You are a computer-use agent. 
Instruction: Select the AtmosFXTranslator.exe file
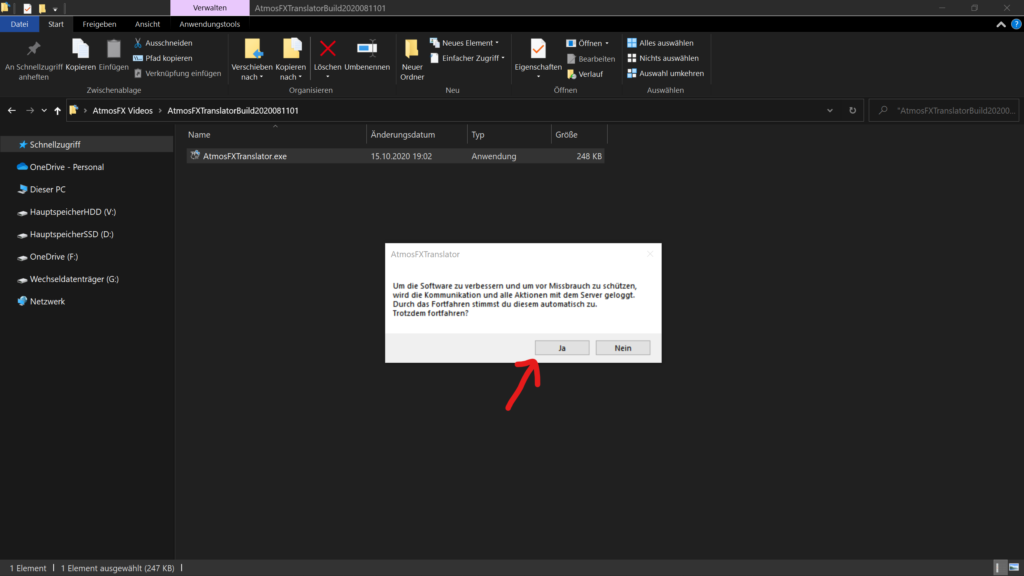coord(395,156)
